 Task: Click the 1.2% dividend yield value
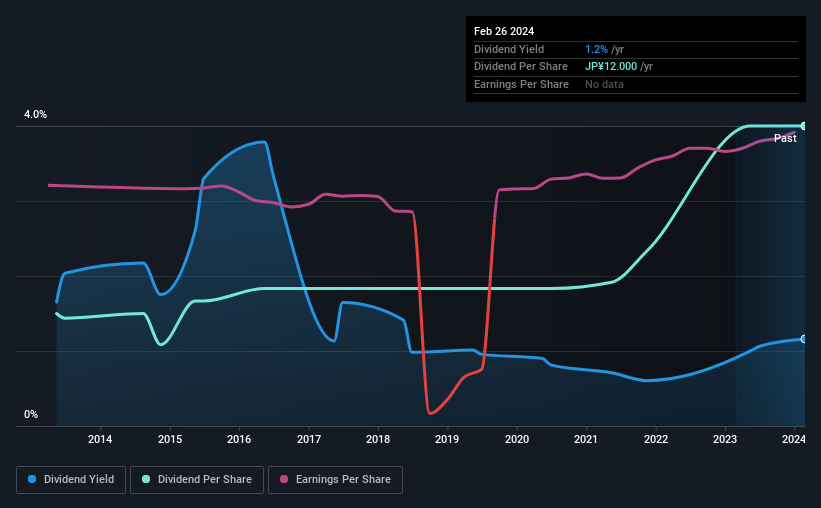(596, 49)
